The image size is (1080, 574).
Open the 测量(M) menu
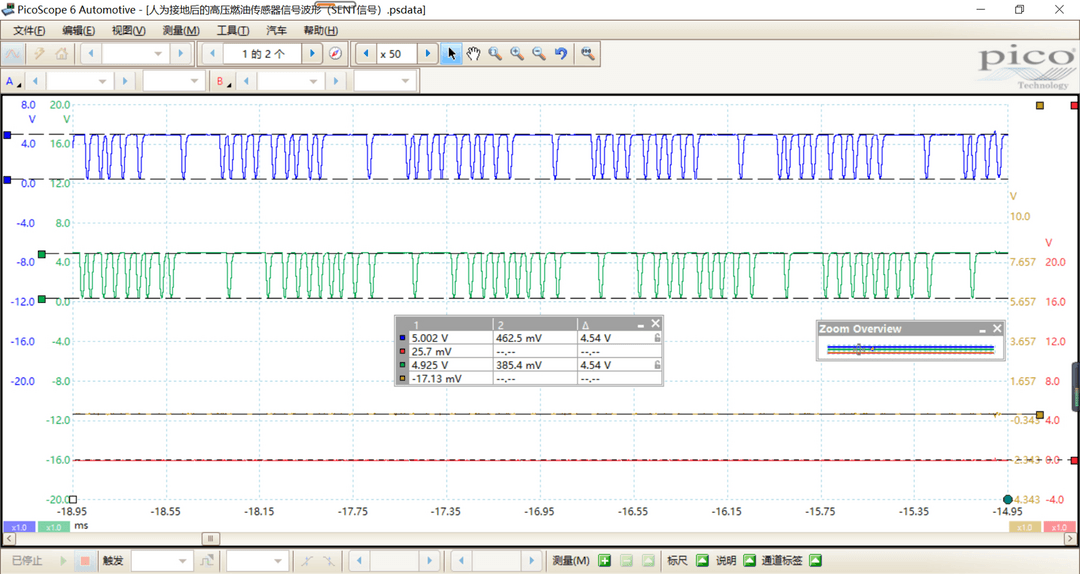[181, 31]
